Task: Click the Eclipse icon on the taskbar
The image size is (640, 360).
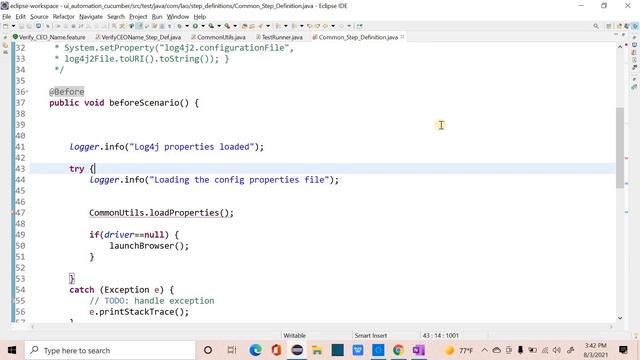Action: (x=297, y=350)
